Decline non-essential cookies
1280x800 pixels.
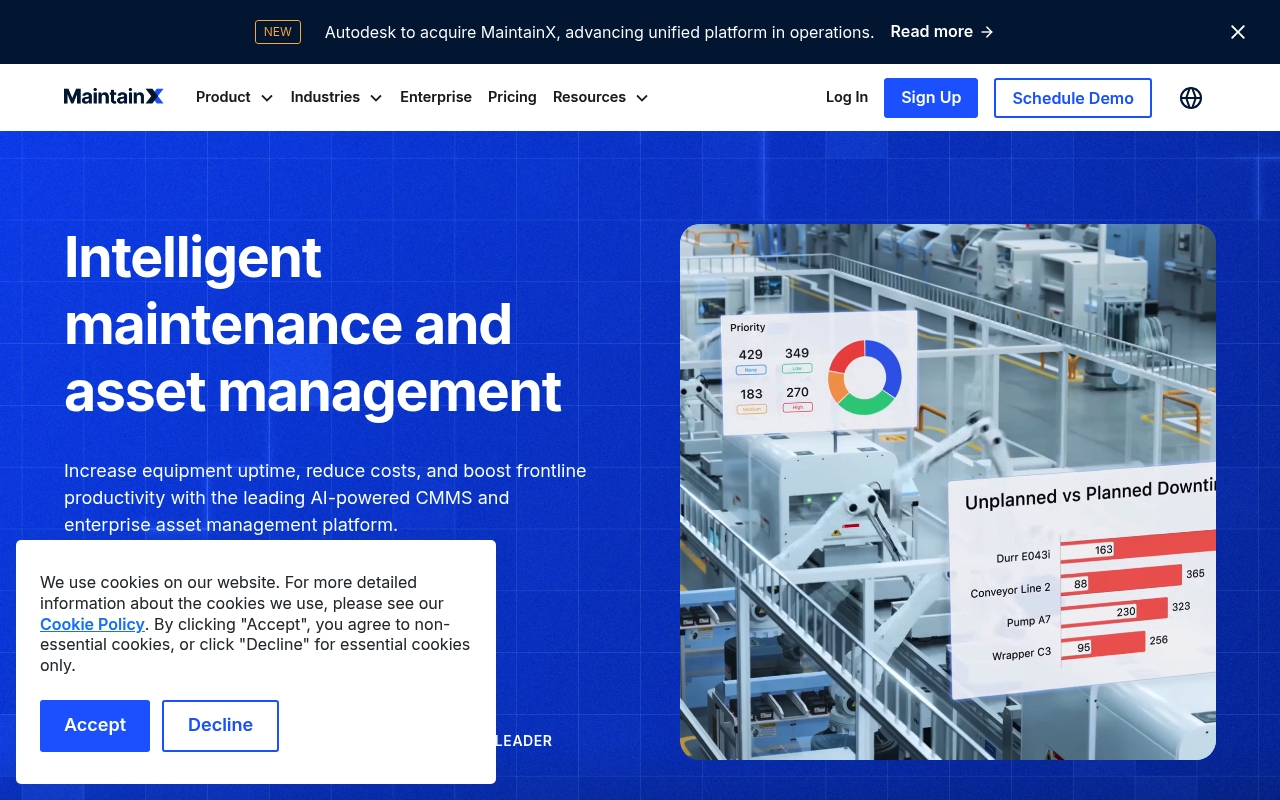point(220,726)
